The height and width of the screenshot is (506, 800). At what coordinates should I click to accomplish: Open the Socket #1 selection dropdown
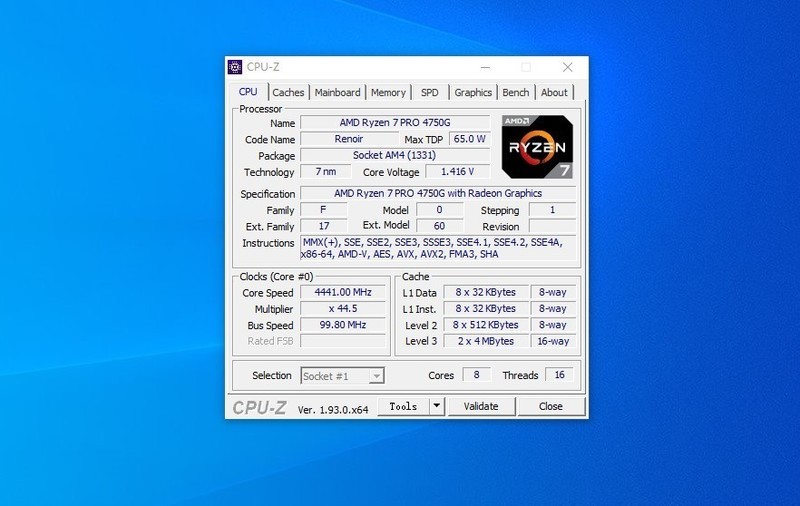342,376
